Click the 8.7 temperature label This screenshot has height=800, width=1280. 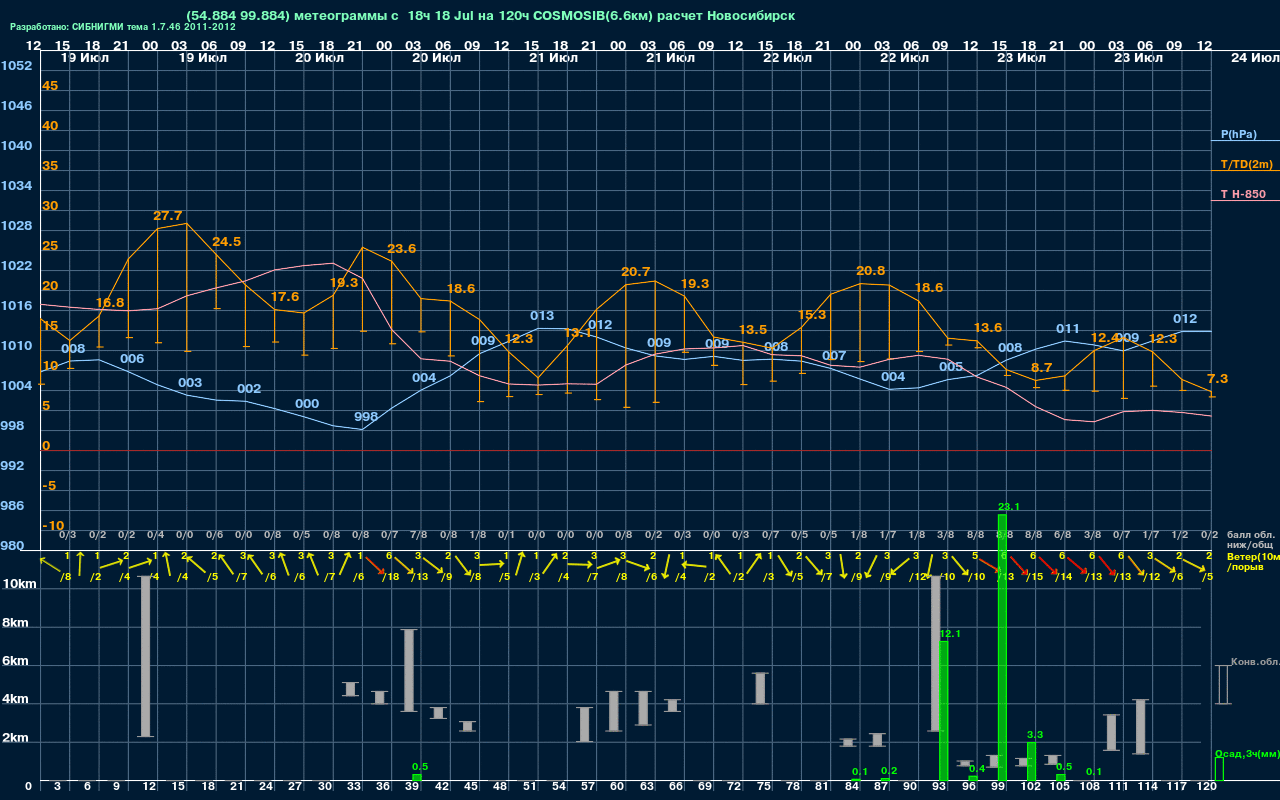1042,368
